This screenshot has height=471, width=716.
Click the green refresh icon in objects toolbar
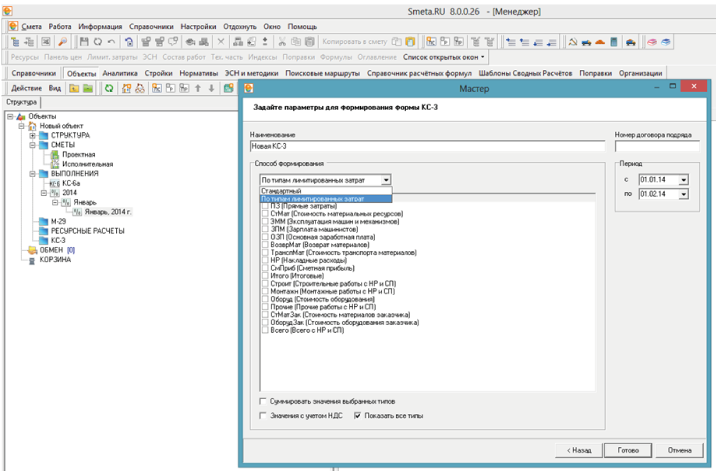pos(110,88)
